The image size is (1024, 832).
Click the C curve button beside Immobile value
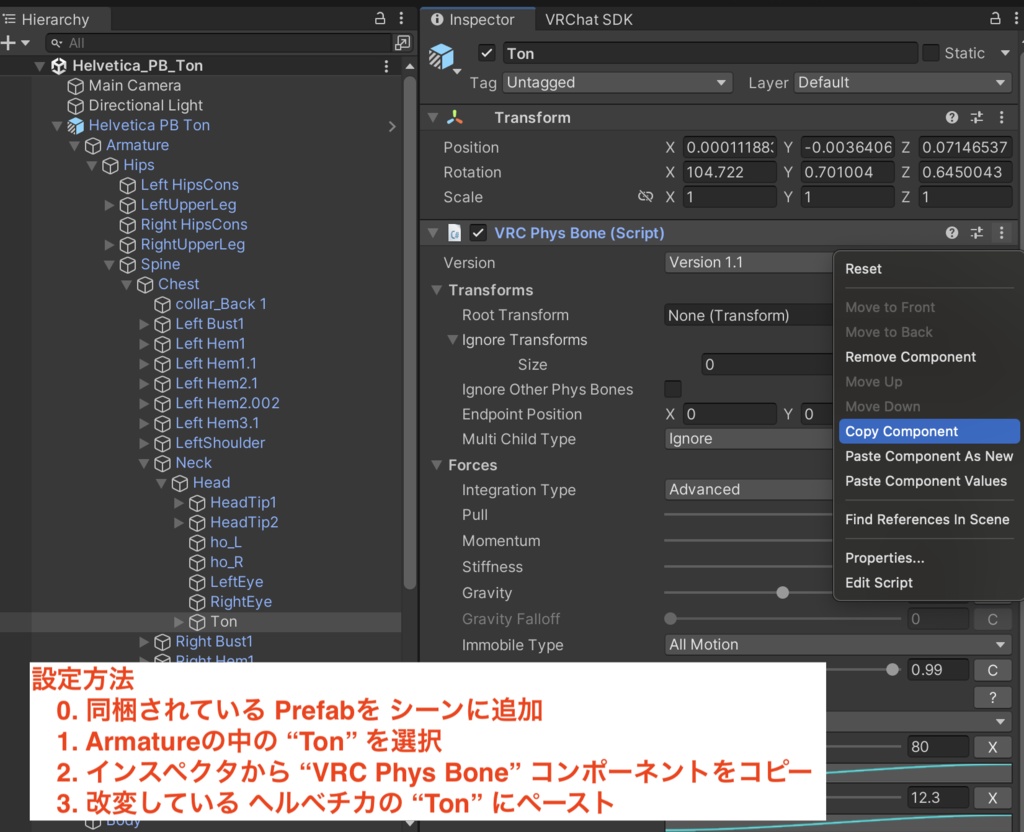coord(992,670)
